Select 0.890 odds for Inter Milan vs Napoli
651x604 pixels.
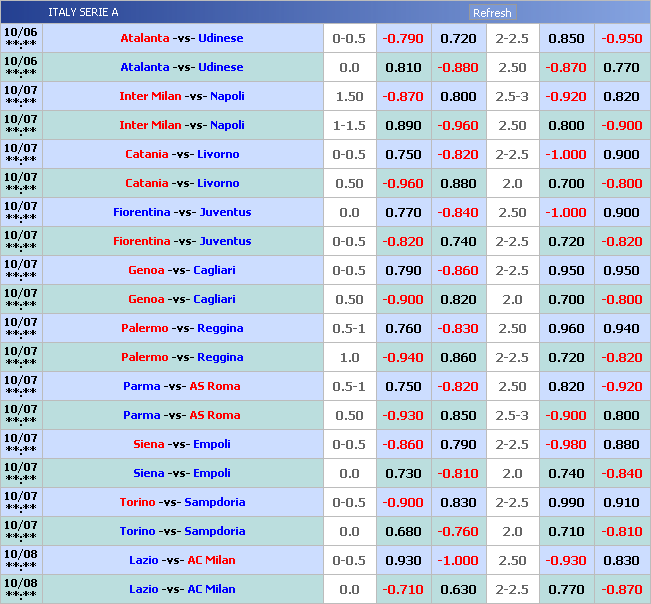pos(403,126)
